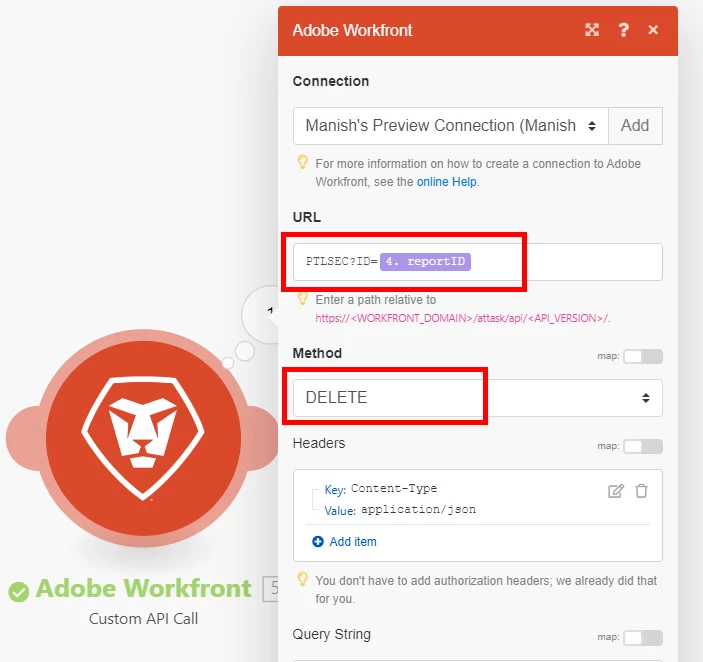Close the Adobe Workfront panel

[x=653, y=30]
